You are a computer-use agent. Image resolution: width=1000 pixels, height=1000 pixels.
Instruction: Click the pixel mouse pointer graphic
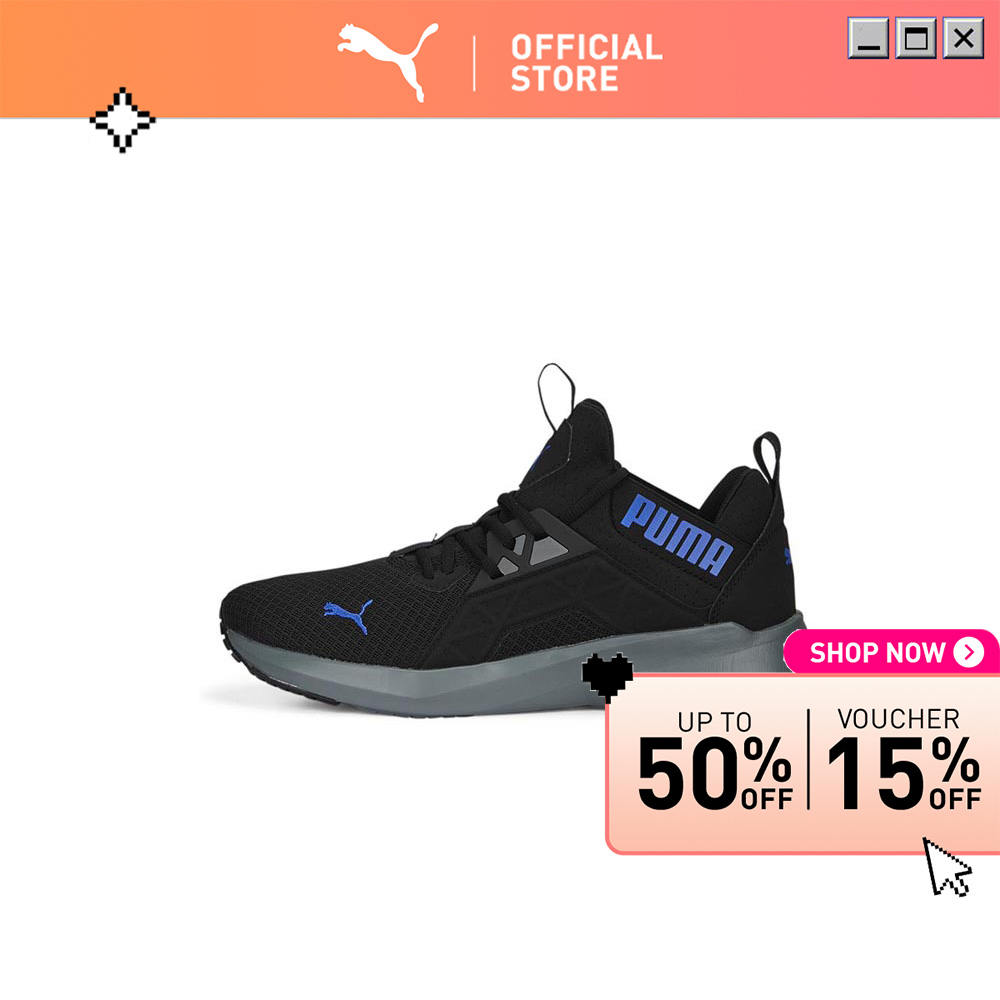[x=947, y=867]
